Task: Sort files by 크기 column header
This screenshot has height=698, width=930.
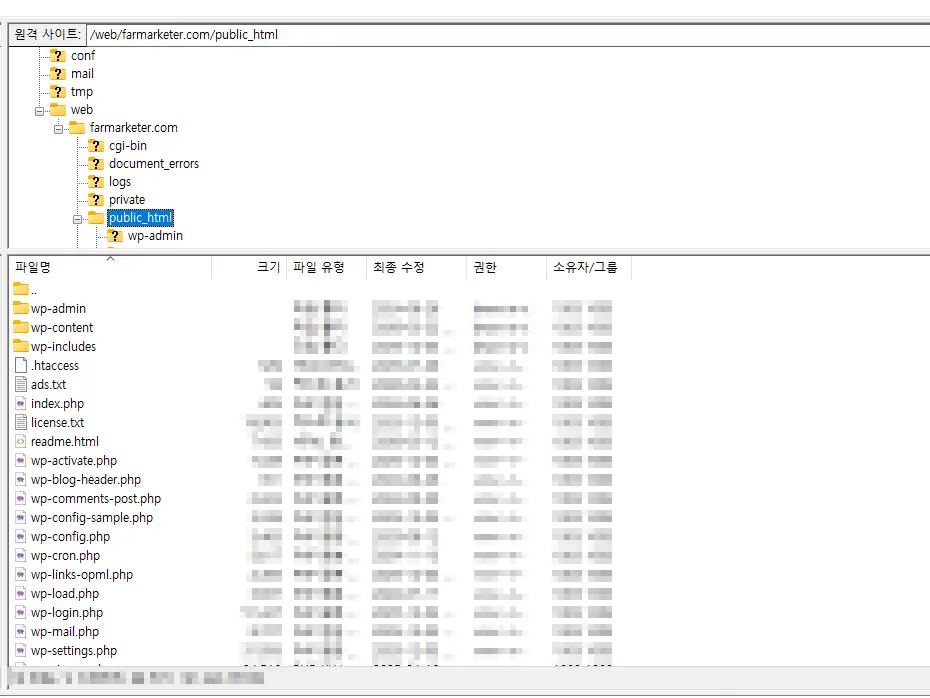Action: pyautogui.click(x=268, y=268)
